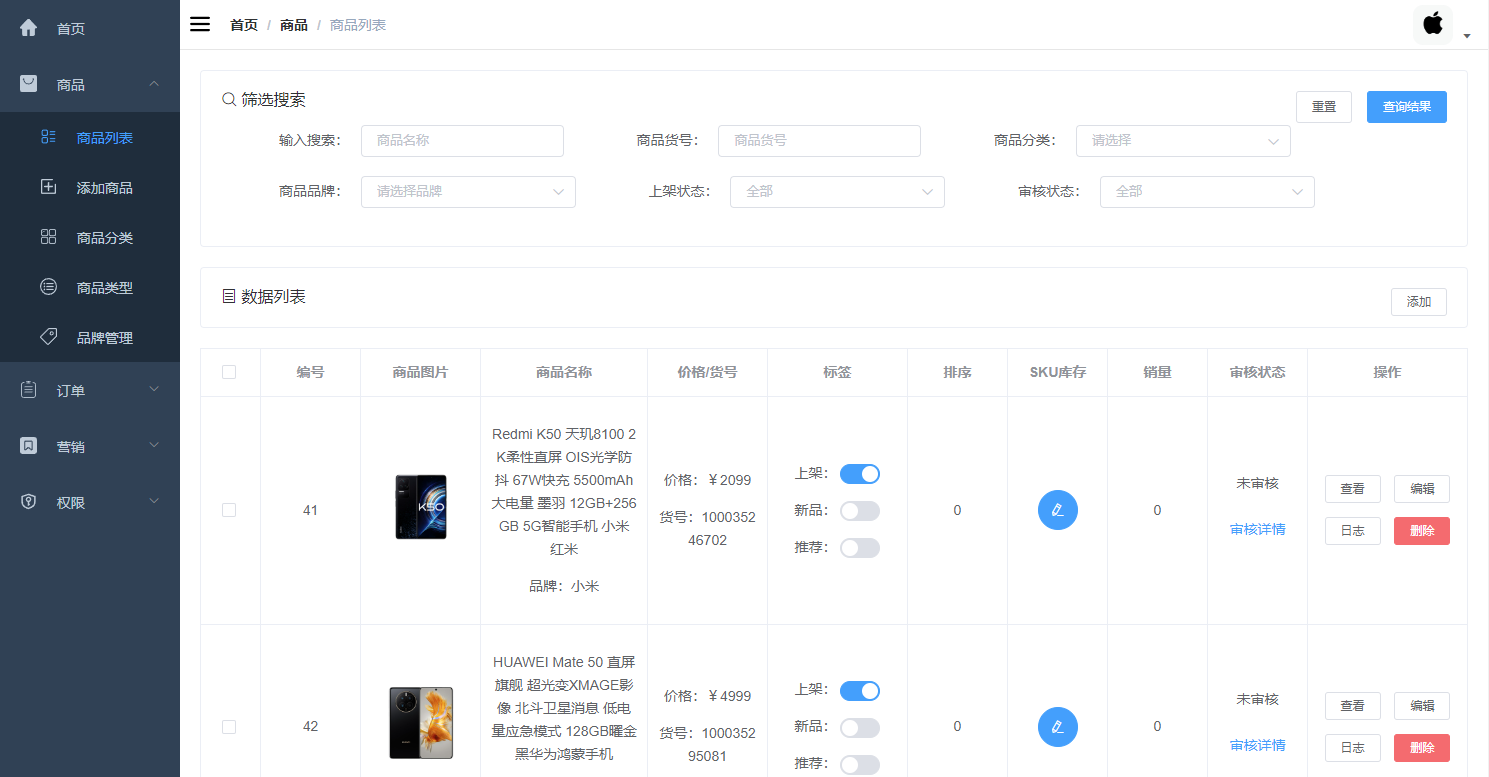1489x777 pixels.
Task: Click the 商品 shopping bag icon
Action: point(29,84)
